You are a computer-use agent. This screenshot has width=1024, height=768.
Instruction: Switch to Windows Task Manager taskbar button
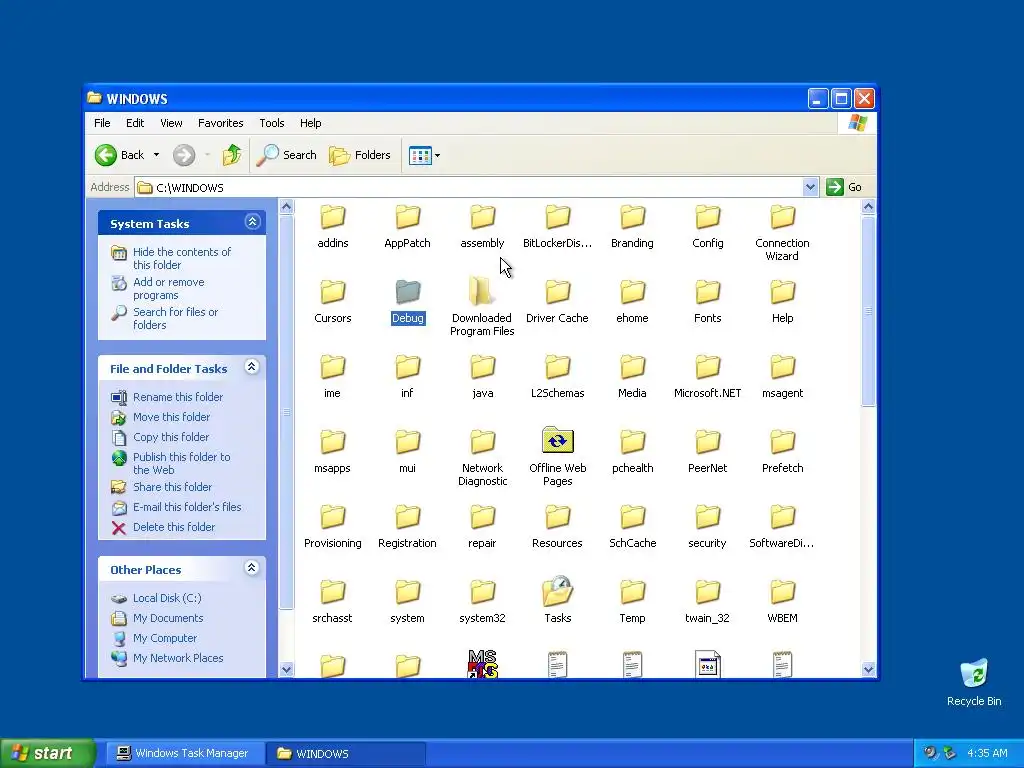pyautogui.click(x=184, y=753)
